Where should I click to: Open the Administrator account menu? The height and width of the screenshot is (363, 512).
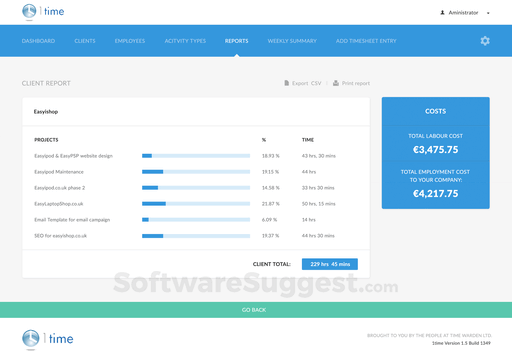(465, 13)
